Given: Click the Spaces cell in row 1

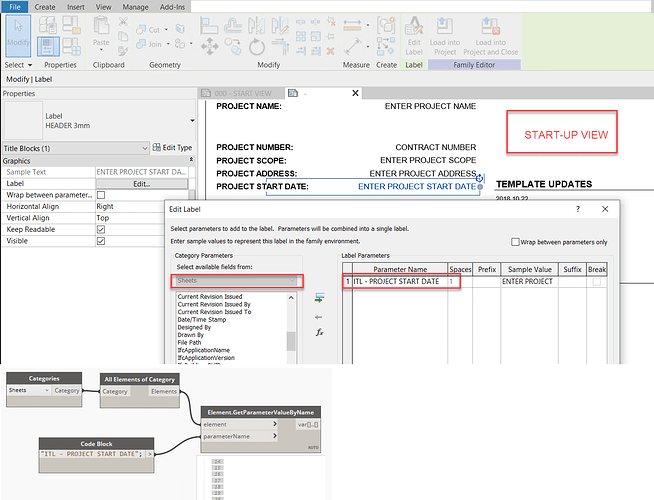Looking at the screenshot, I should (x=460, y=282).
